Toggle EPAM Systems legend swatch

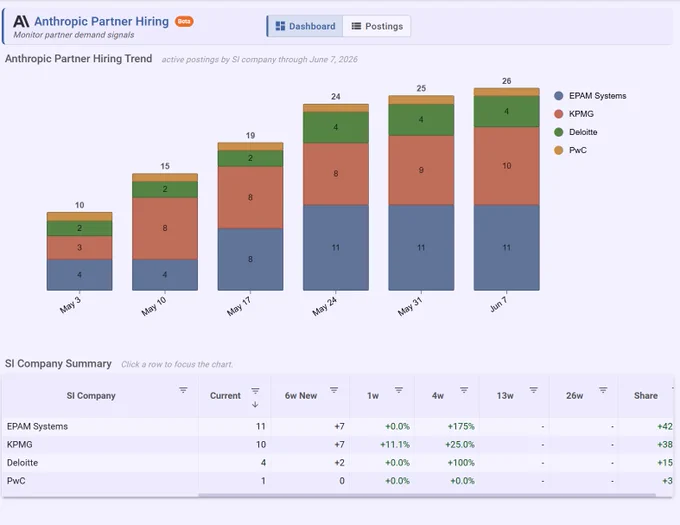point(559,96)
